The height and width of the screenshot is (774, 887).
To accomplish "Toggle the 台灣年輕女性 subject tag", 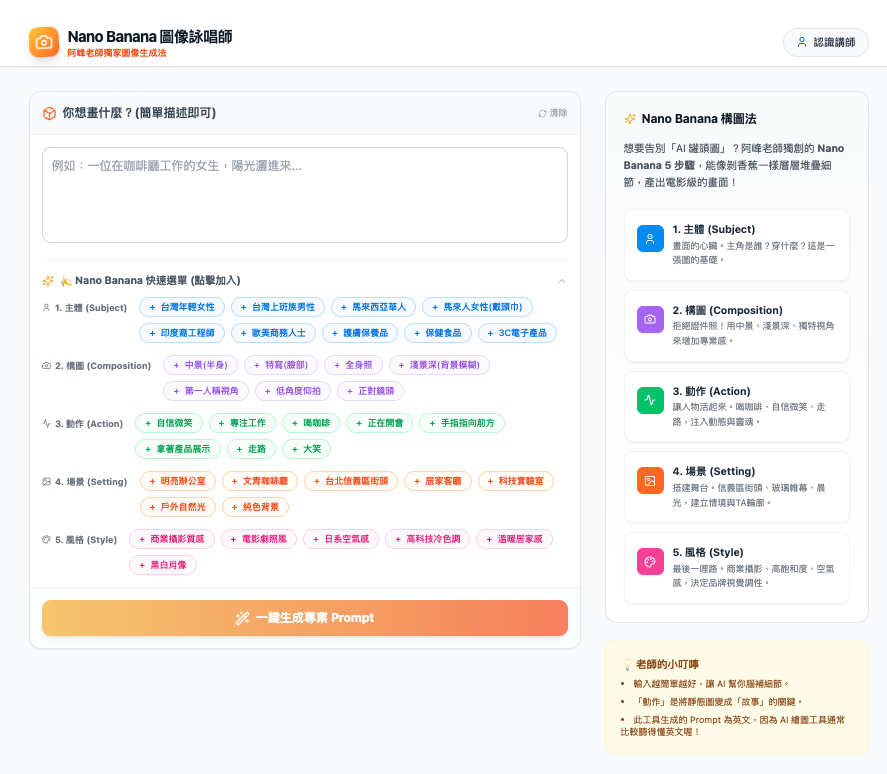I will 181,307.
